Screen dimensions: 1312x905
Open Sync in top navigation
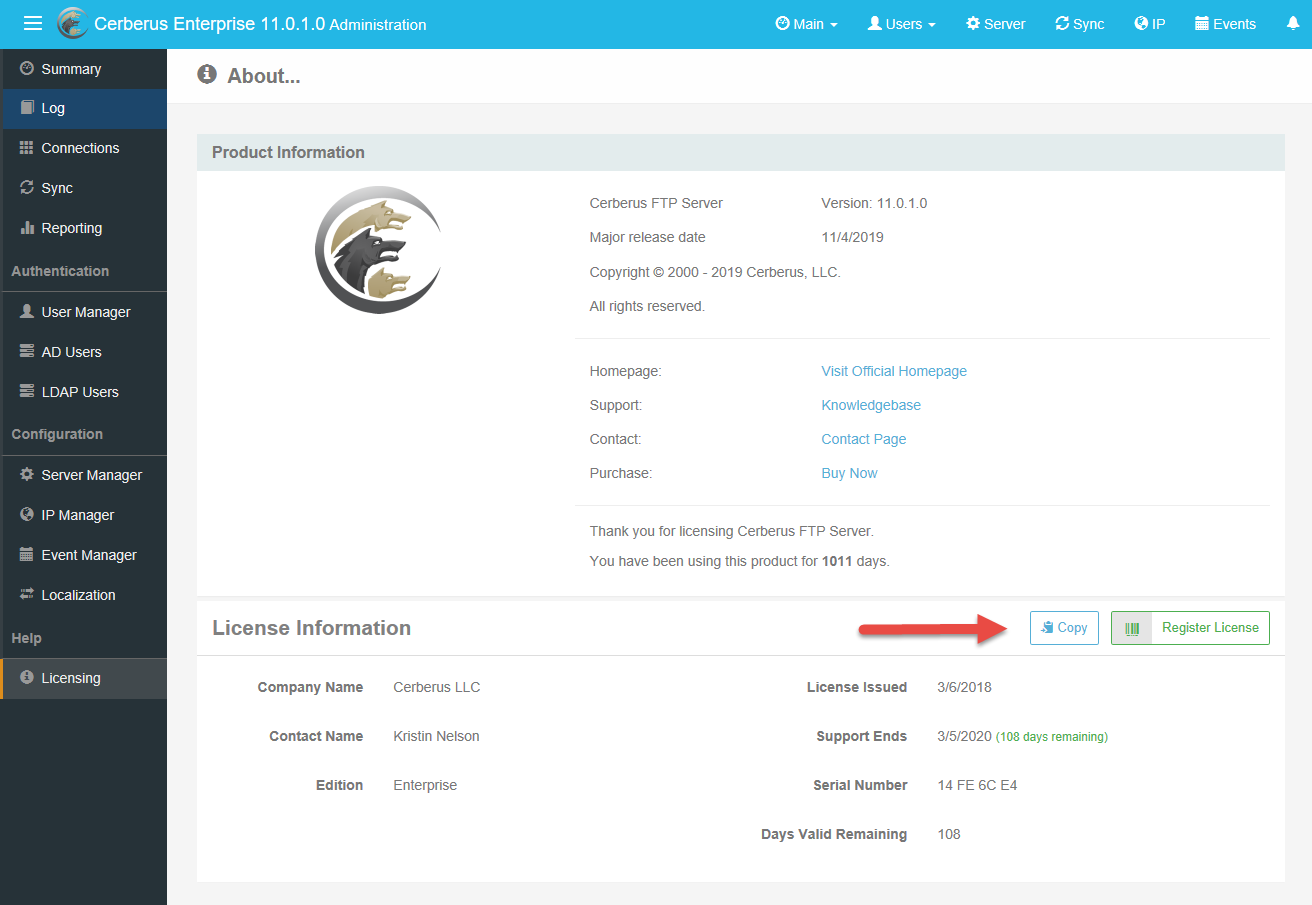tap(1079, 24)
